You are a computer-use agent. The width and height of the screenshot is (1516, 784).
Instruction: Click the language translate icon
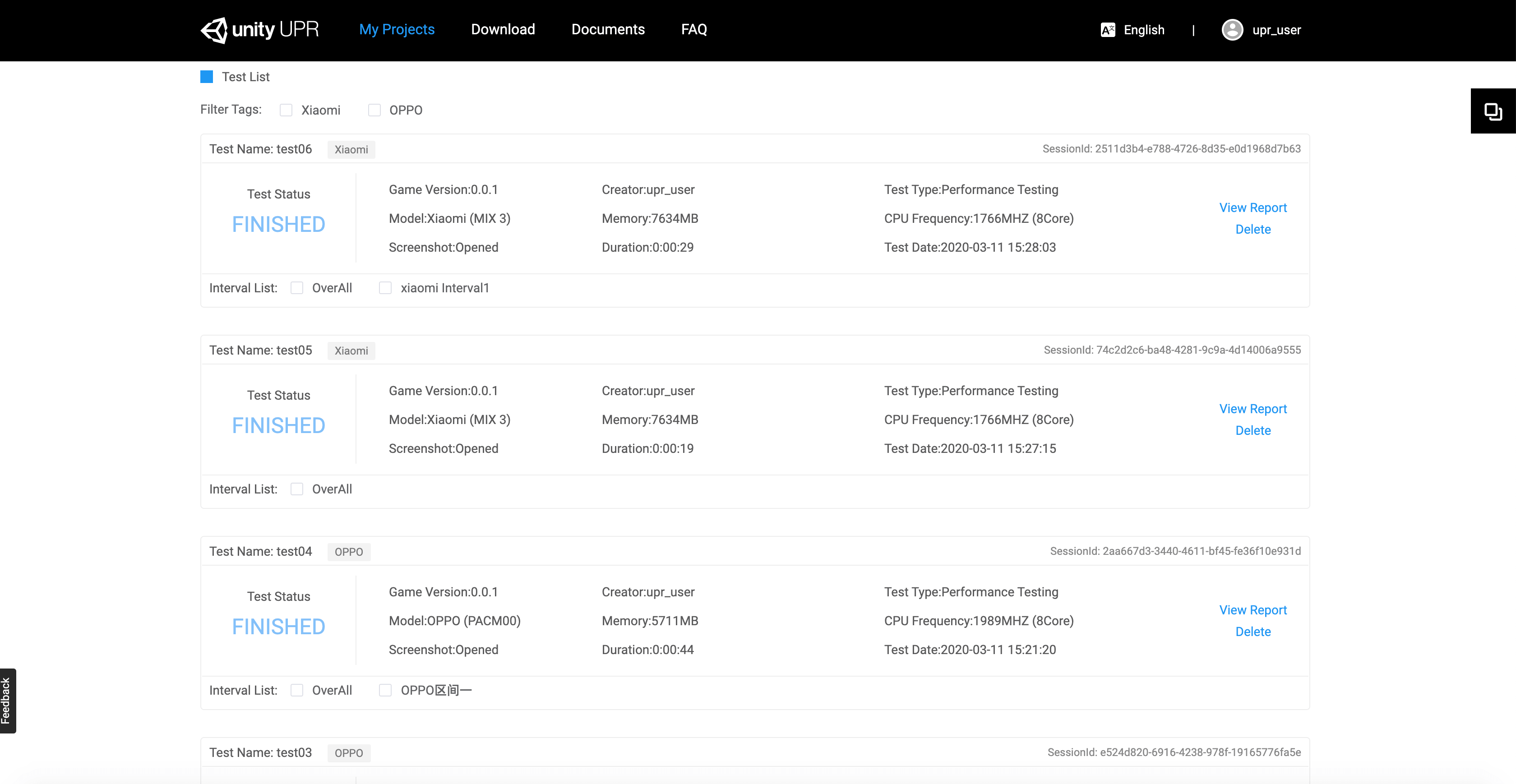click(1108, 30)
